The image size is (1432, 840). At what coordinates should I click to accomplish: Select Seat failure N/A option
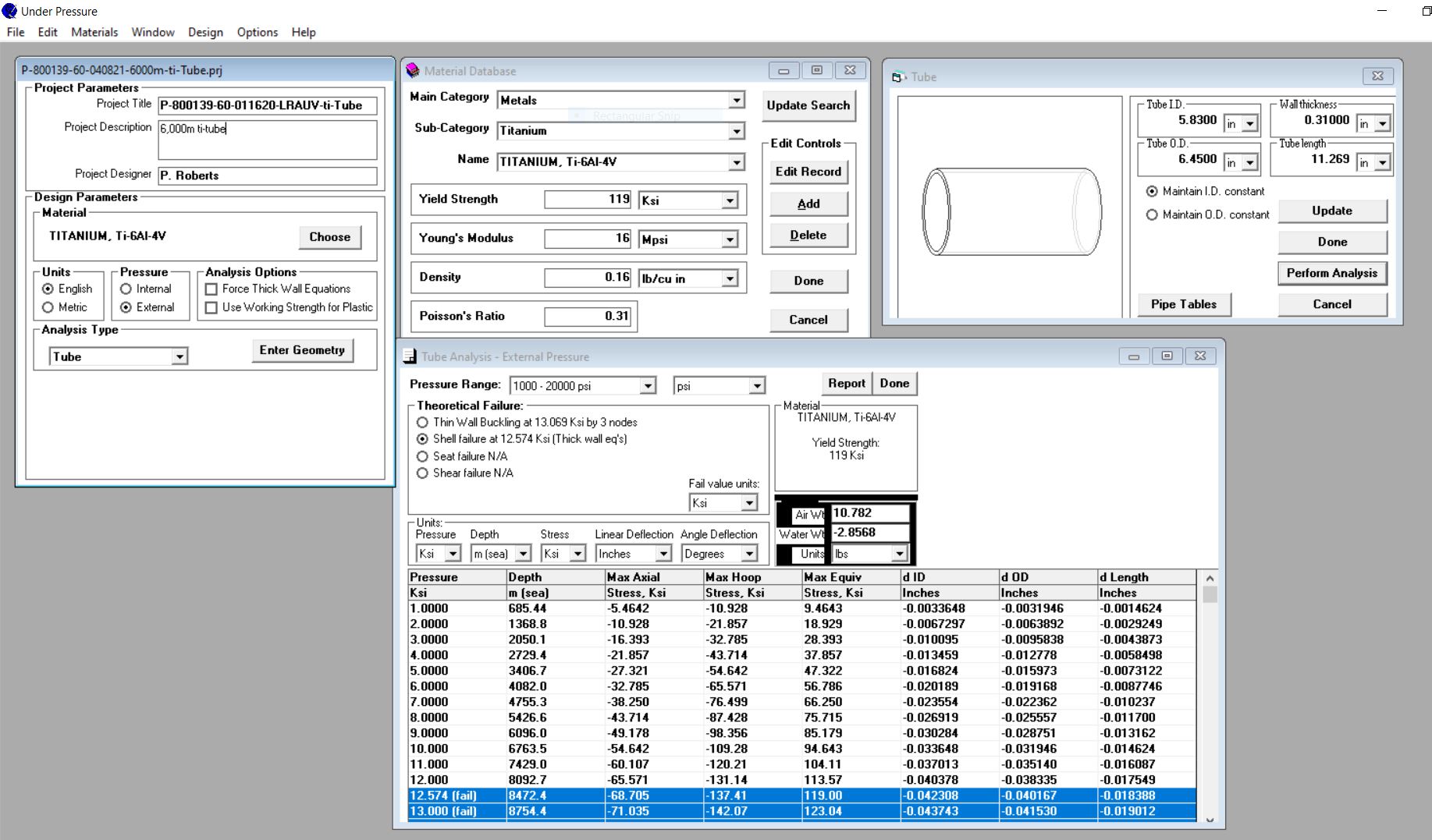pyautogui.click(x=422, y=456)
